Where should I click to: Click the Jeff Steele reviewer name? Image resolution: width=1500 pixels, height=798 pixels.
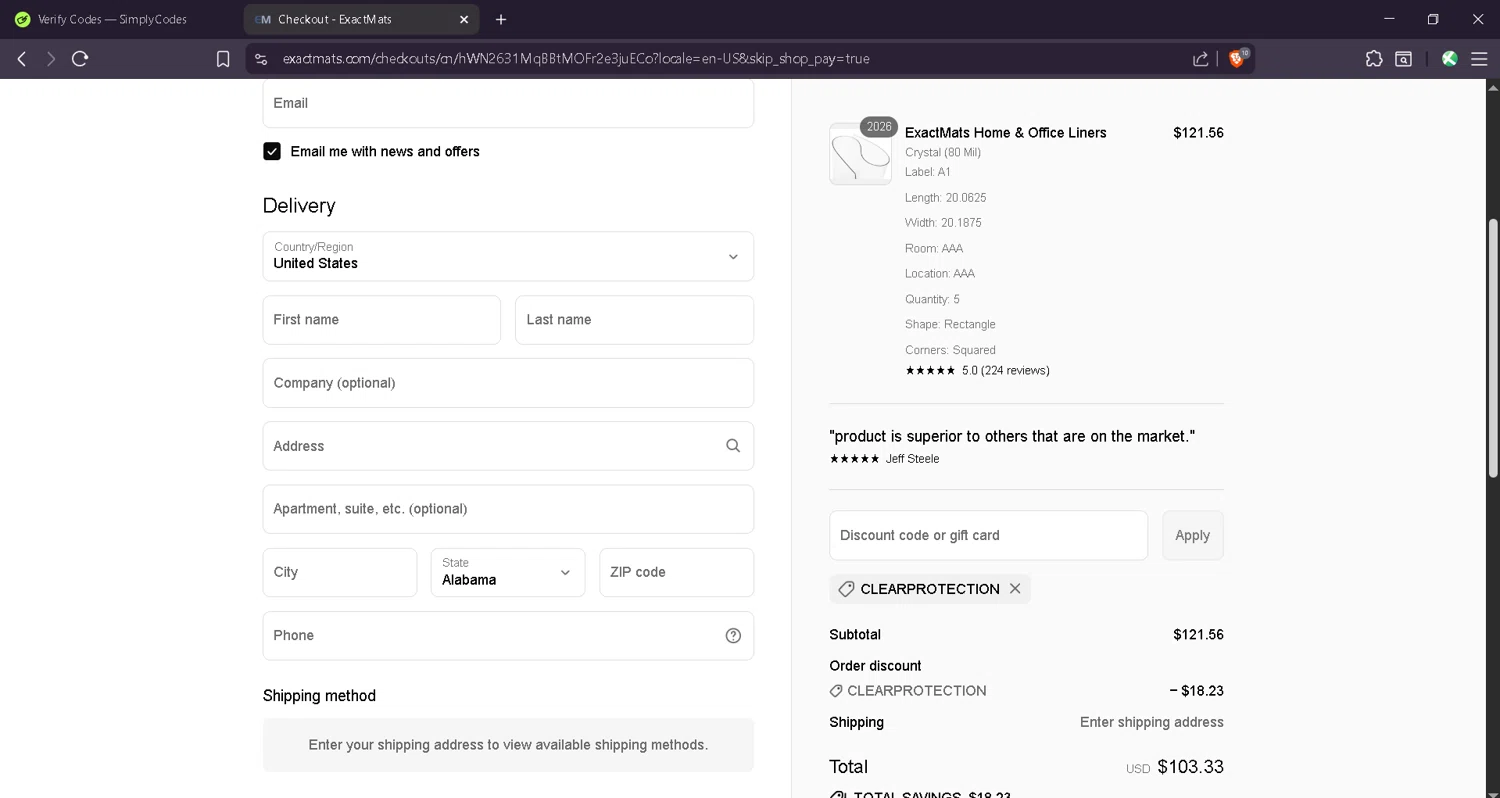click(912, 459)
